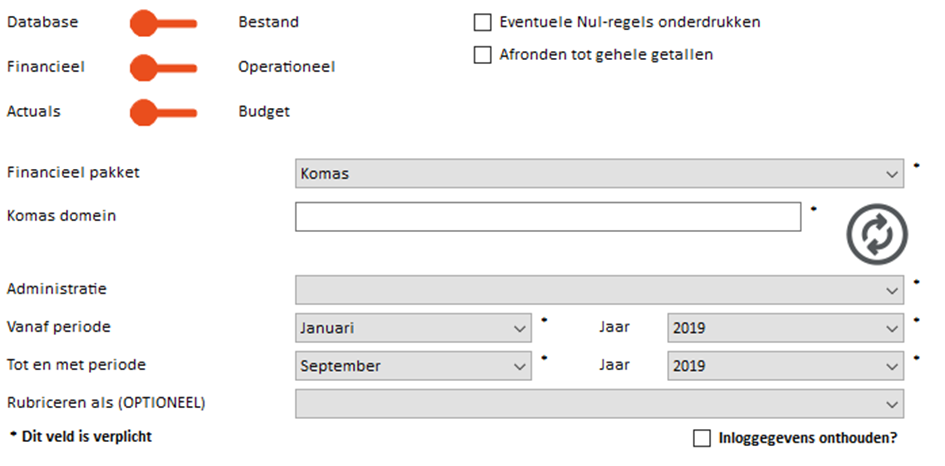Open the Vanaf periode month dropdown
Image resolution: width=945 pixels, height=466 pixels.
pos(413,328)
